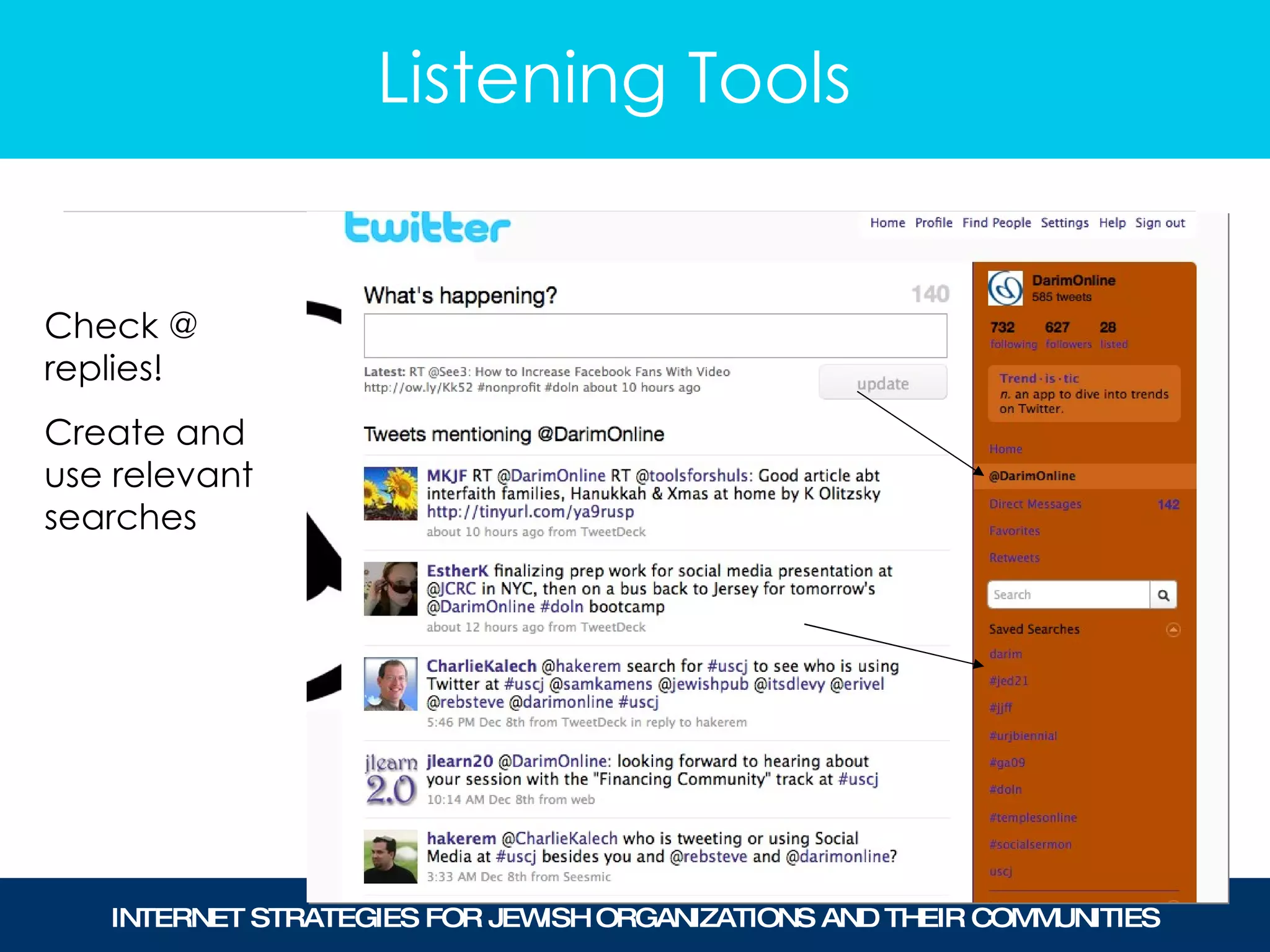1270x952 pixels.
Task: Open EstherK's profile picture
Action: pyautogui.click(x=391, y=589)
